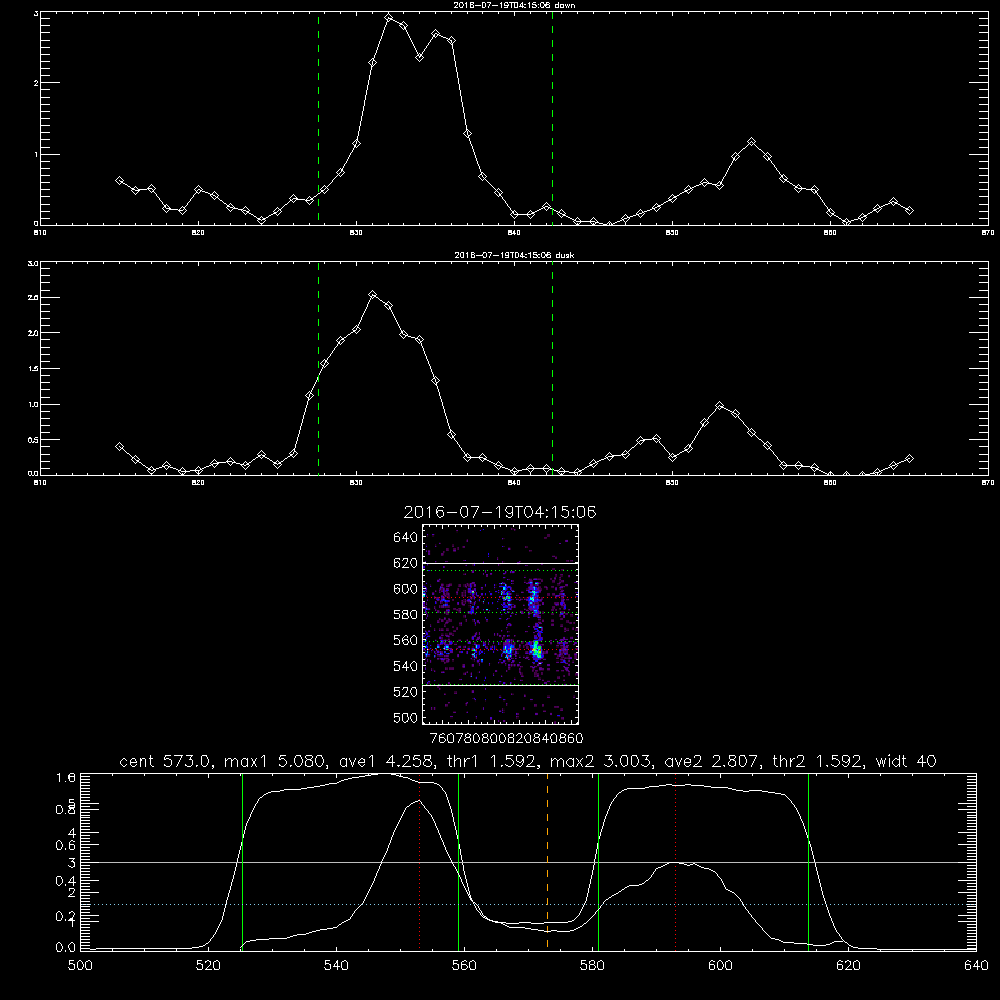The height and width of the screenshot is (1000, 1000).
Task: Click the 'cent 573.0' value in stats line
Action: (165, 761)
